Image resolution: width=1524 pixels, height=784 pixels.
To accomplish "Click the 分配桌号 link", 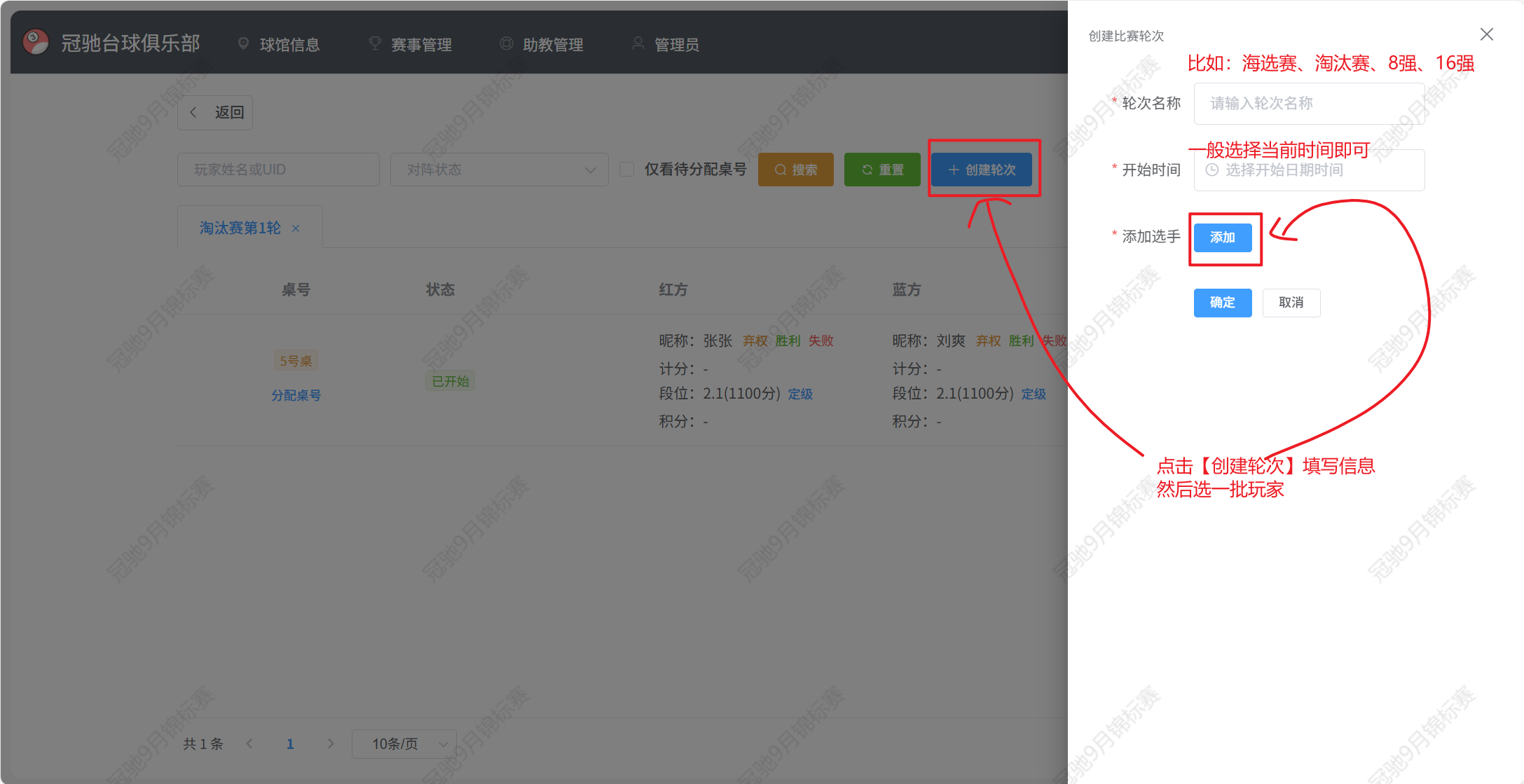I will click(x=296, y=395).
